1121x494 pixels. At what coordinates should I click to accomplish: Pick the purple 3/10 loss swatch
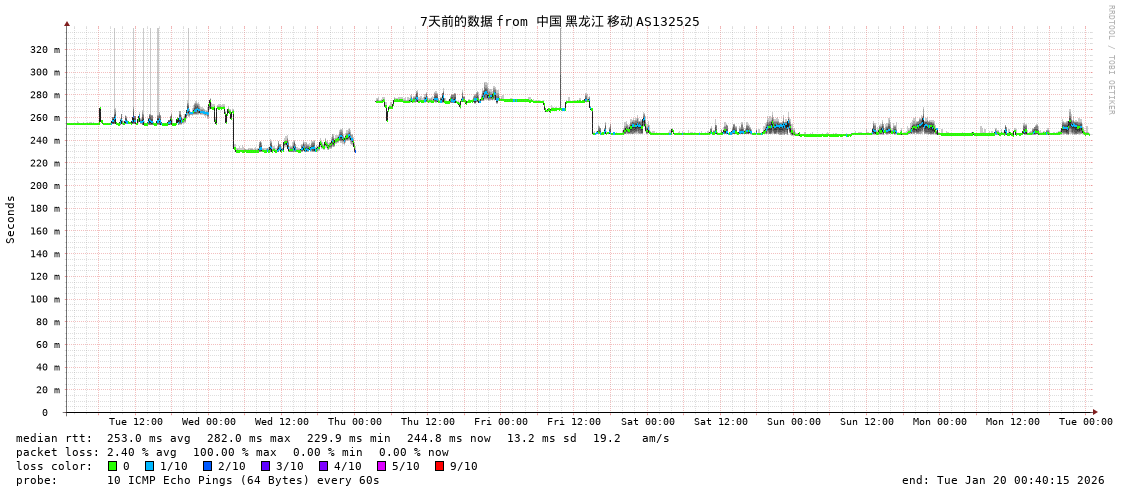[266, 466]
